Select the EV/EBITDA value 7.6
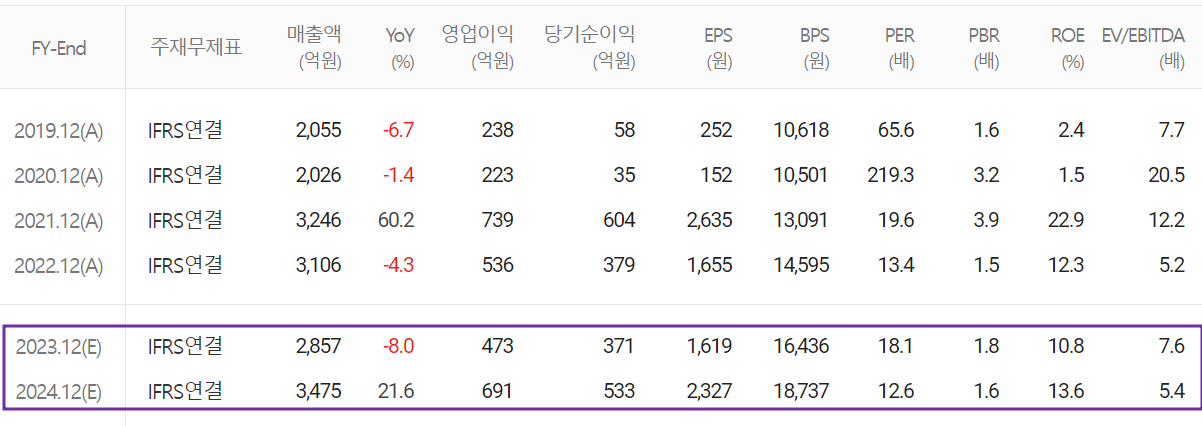Viewport: 1202px width, 426px height. pos(1173,346)
